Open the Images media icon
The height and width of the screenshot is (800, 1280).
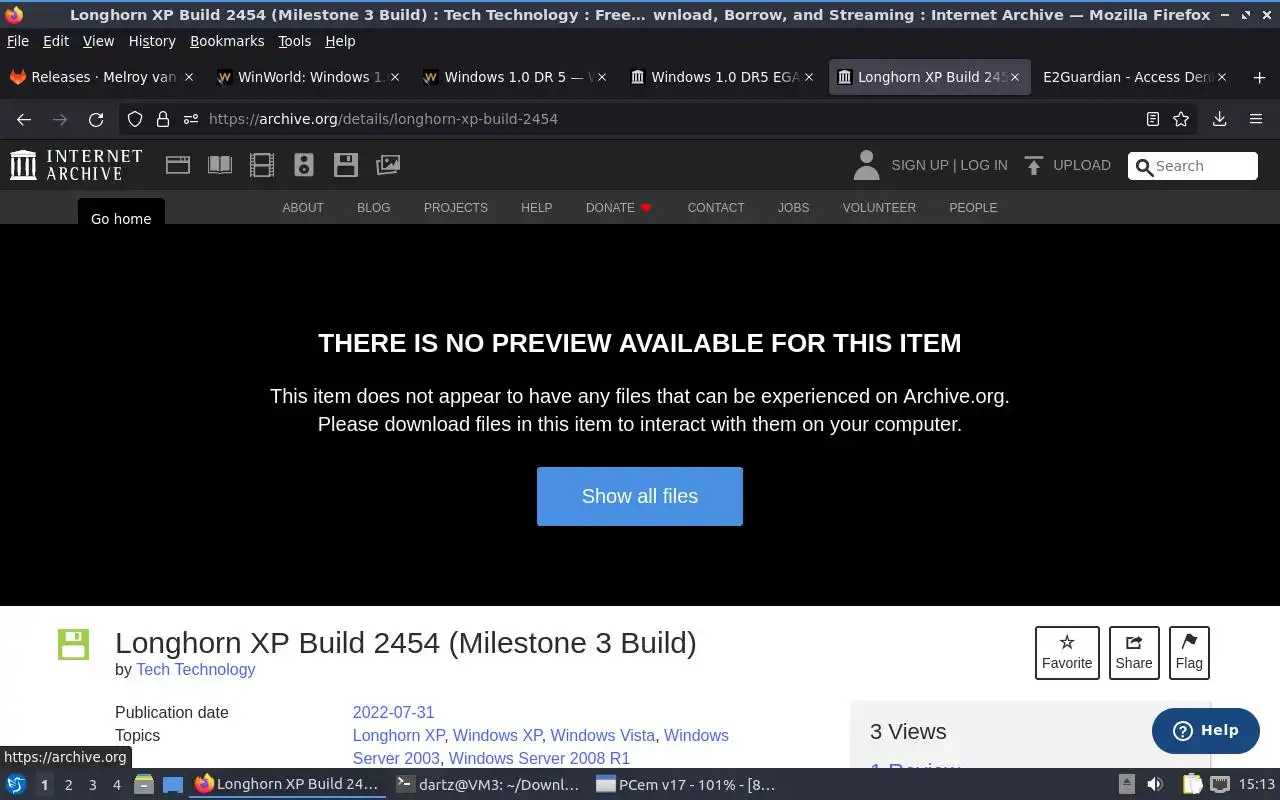(x=388, y=165)
